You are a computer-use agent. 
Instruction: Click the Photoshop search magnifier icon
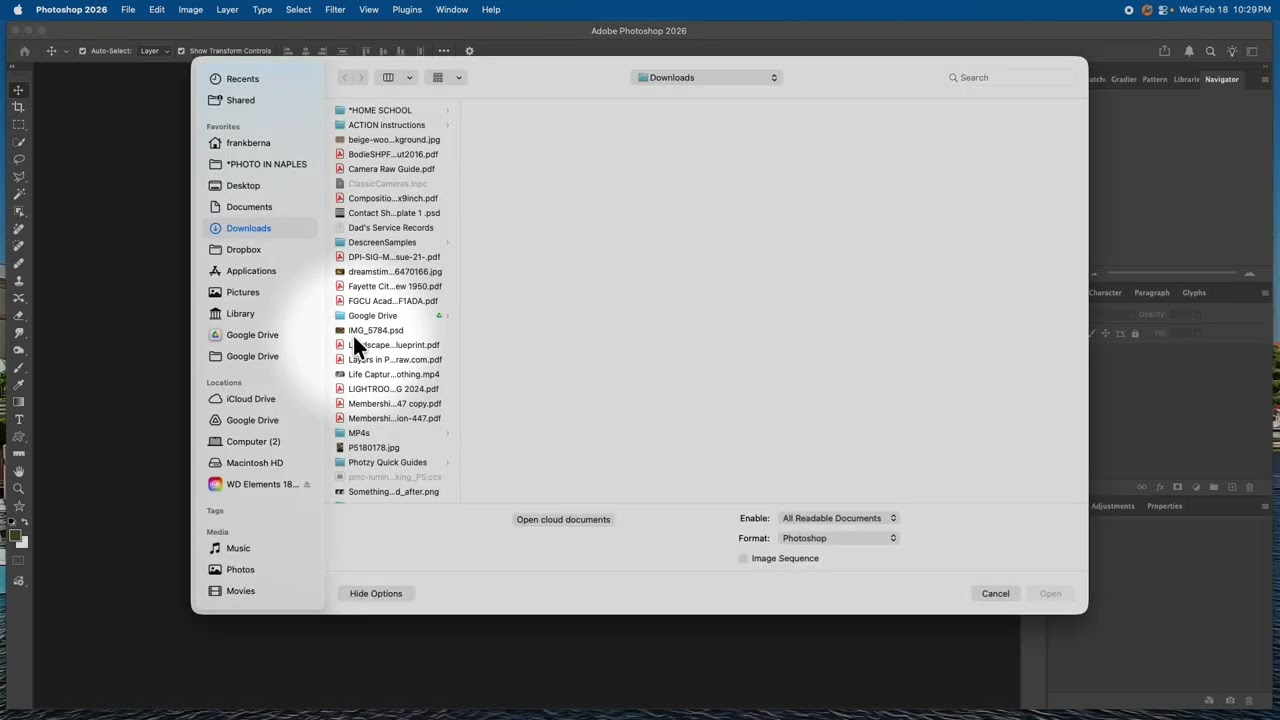coord(1210,51)
